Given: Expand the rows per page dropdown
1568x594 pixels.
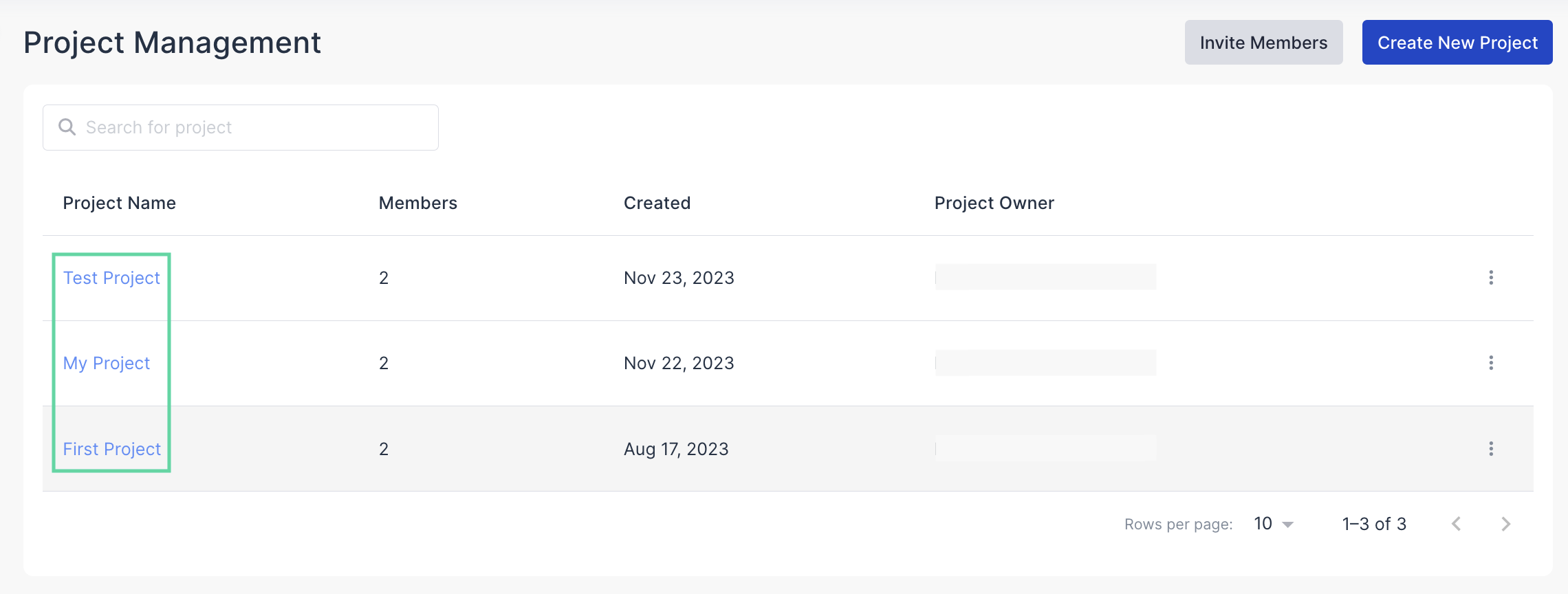Looking at the screenshot, I should (1288, 525).
